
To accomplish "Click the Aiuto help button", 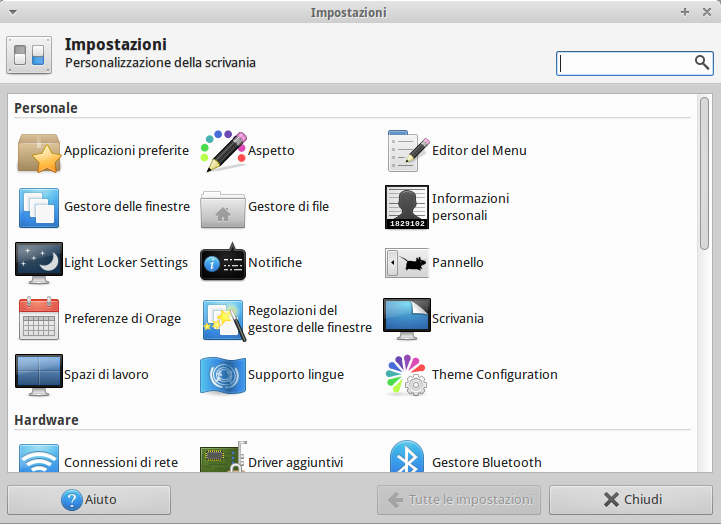I will click(x=89, y=500).
